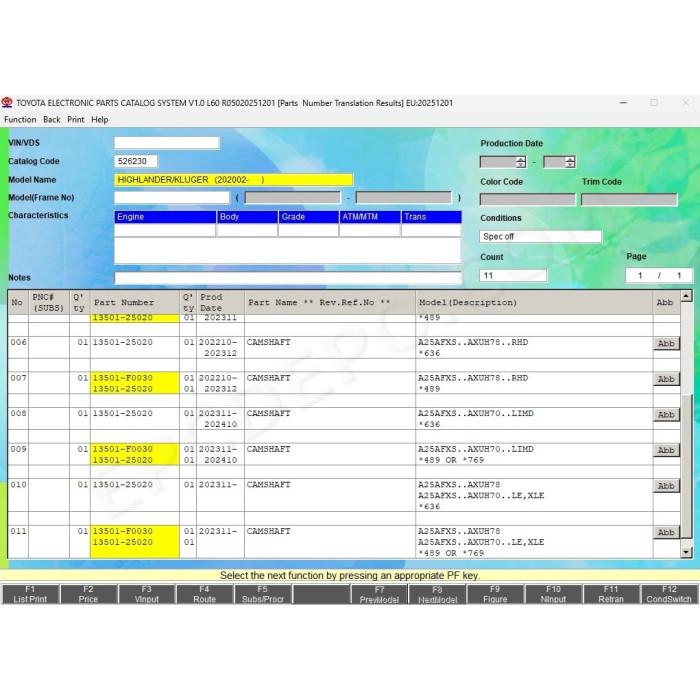
Task: Click the Abb button for row 011
Action: coord(666,532)
